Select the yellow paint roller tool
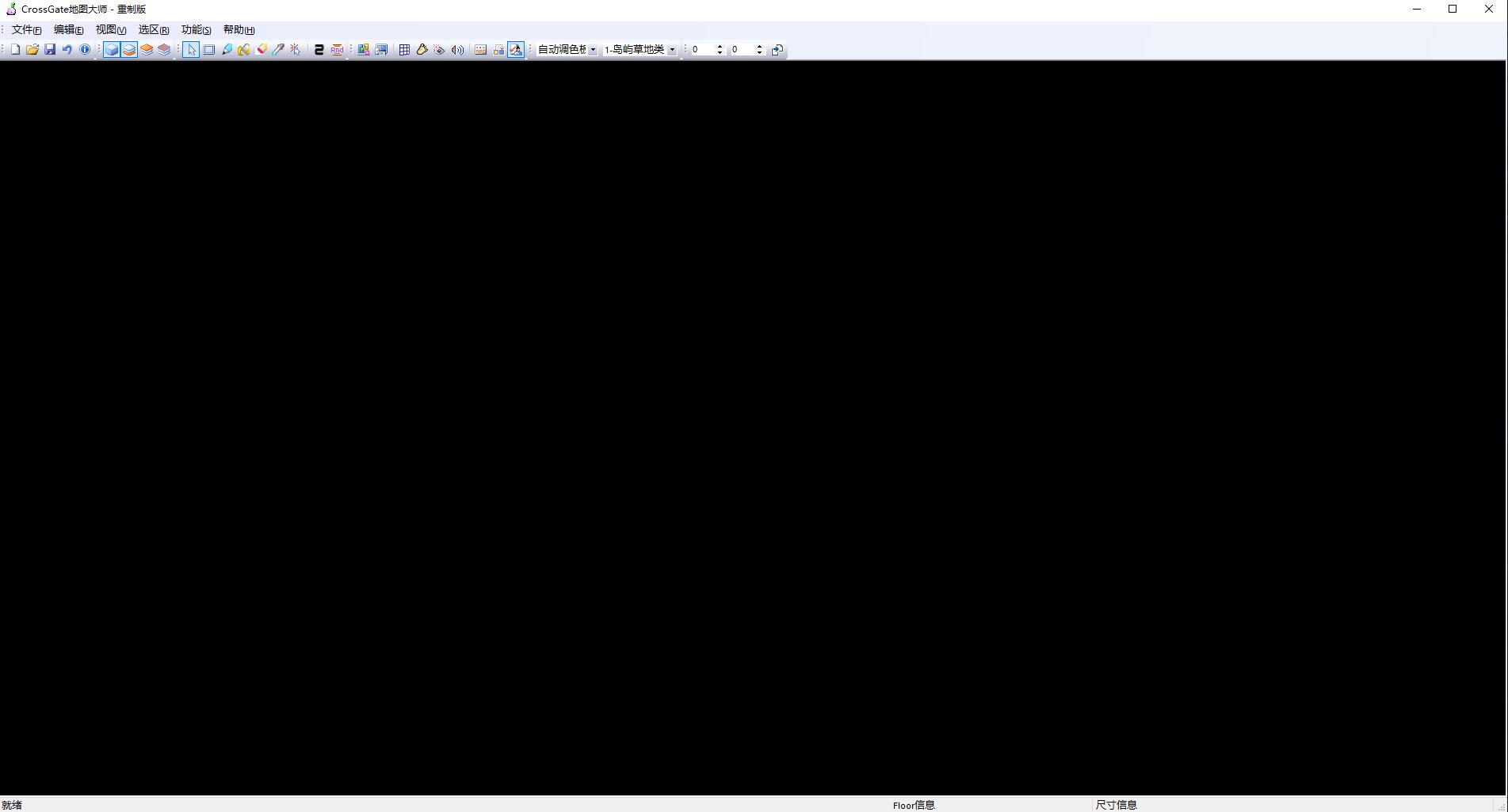1508x812 pixels. [x=244, y=49]
